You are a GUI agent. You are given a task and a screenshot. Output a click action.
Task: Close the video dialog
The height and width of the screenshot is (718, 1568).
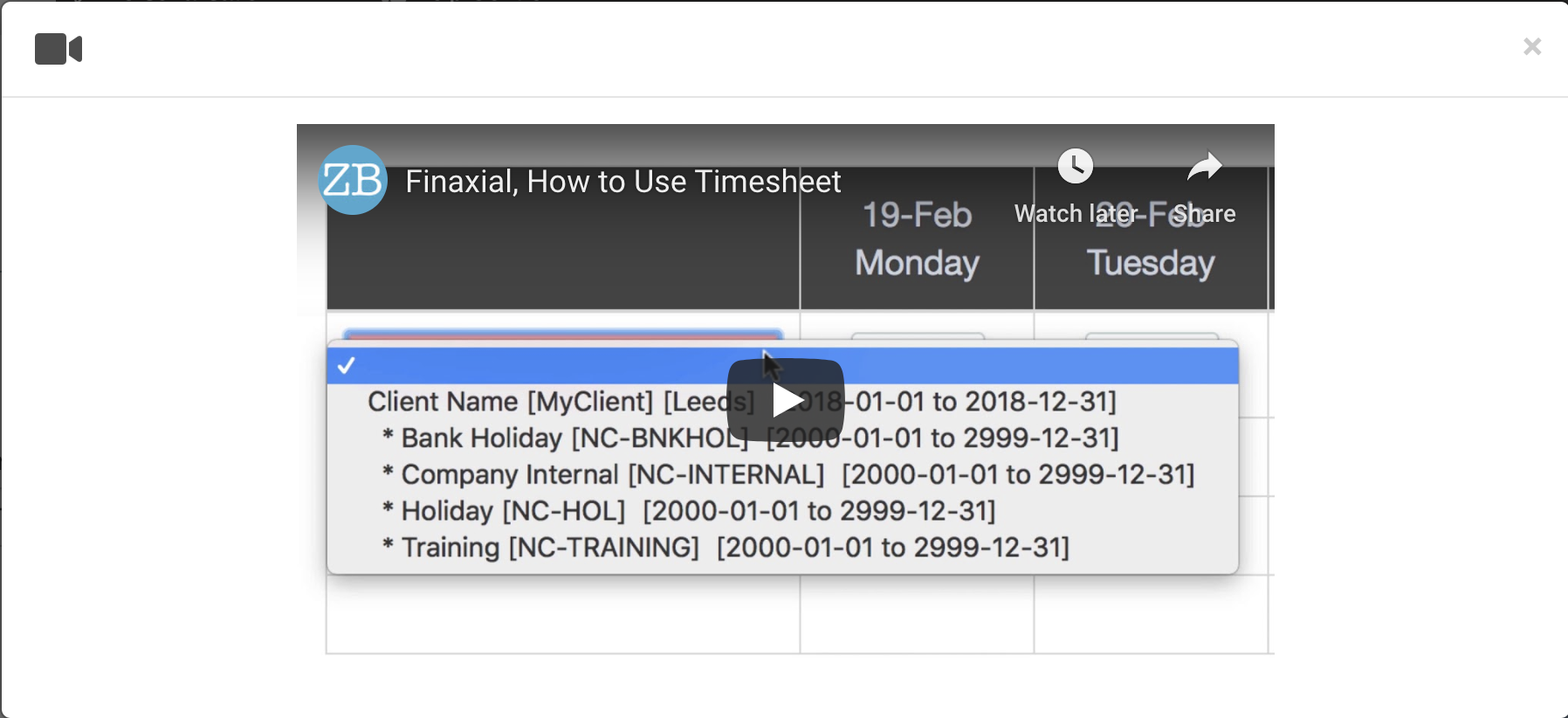1532,46
